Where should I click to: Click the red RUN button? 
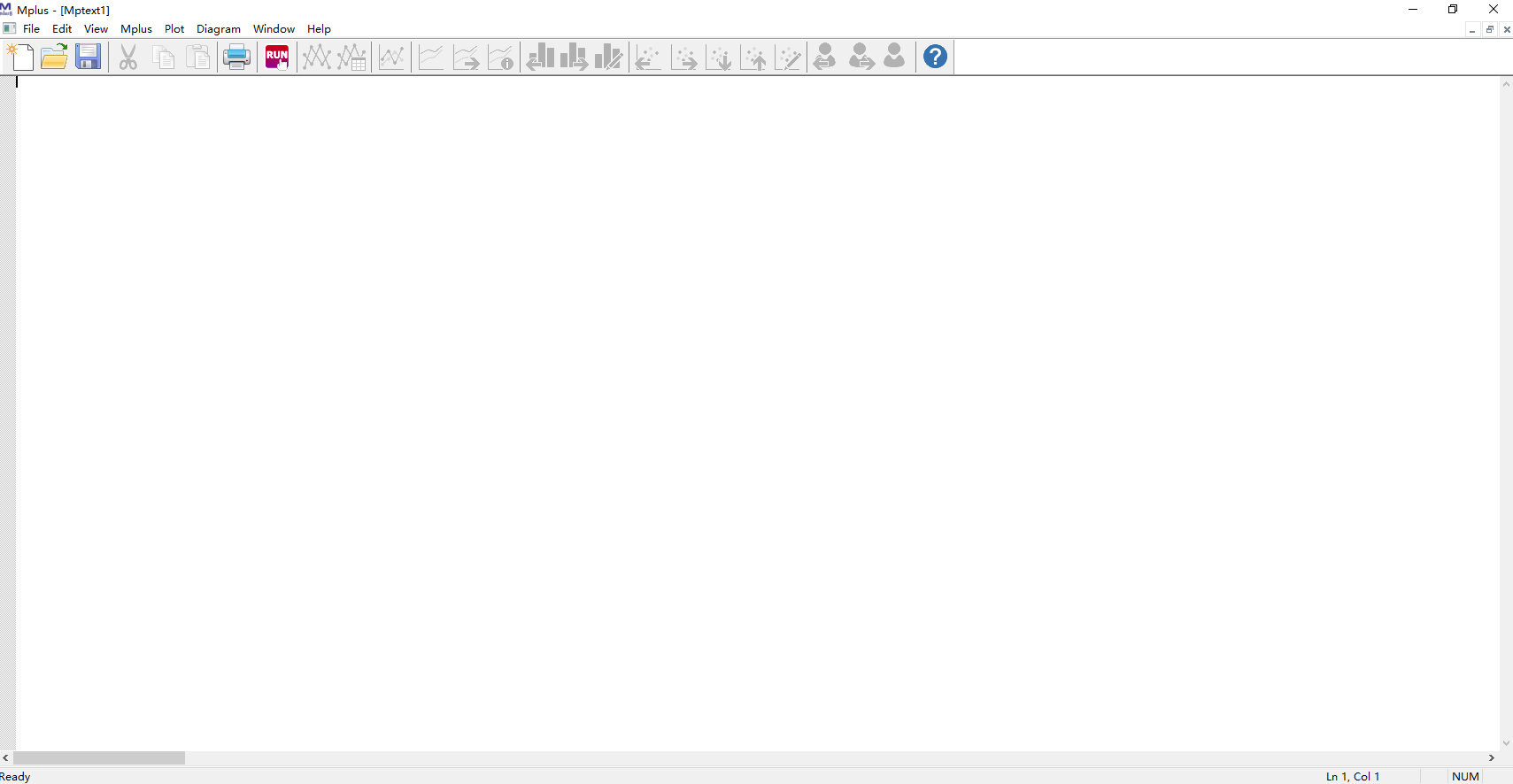pos(276,57)
